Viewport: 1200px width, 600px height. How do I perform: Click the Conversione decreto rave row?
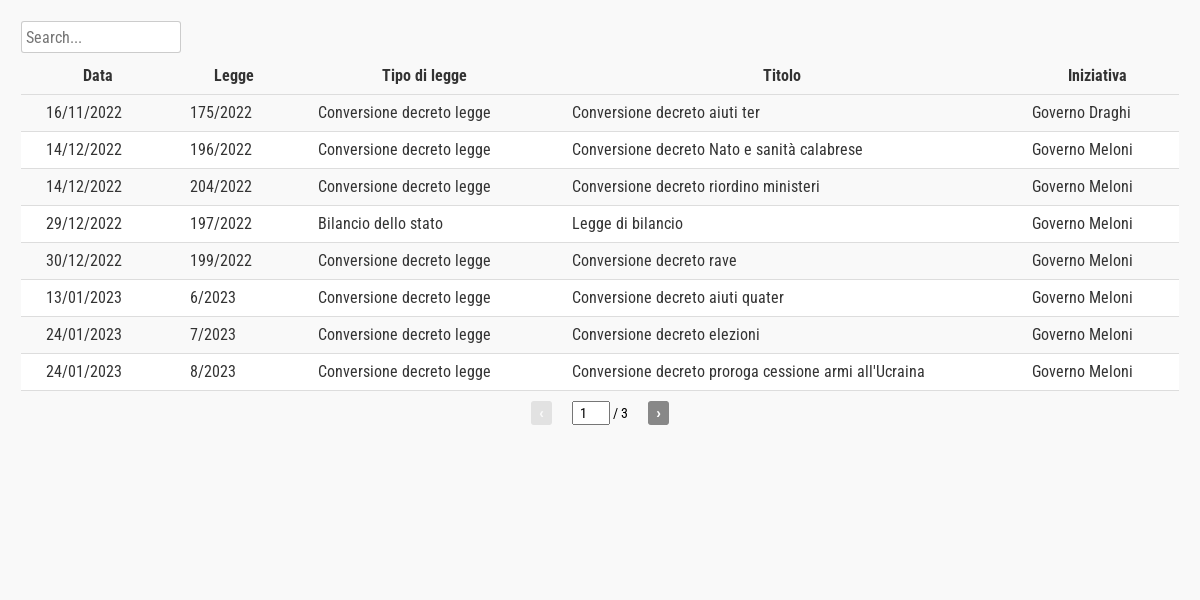[x=600, y=261]
